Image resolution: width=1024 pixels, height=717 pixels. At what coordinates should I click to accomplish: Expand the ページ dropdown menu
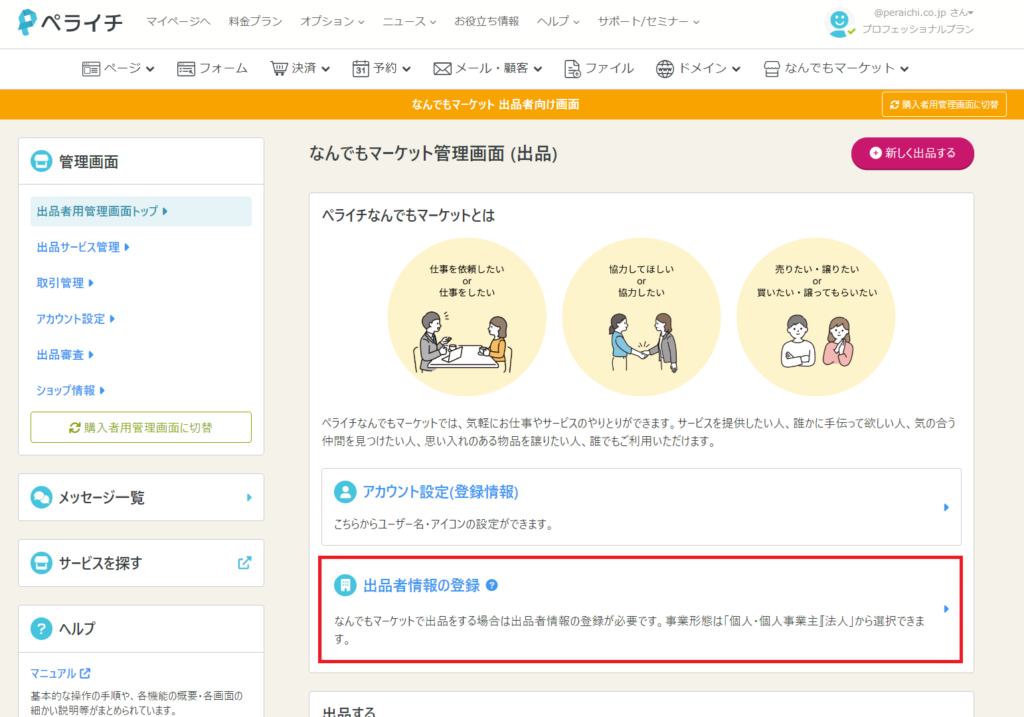coord(118,69)
